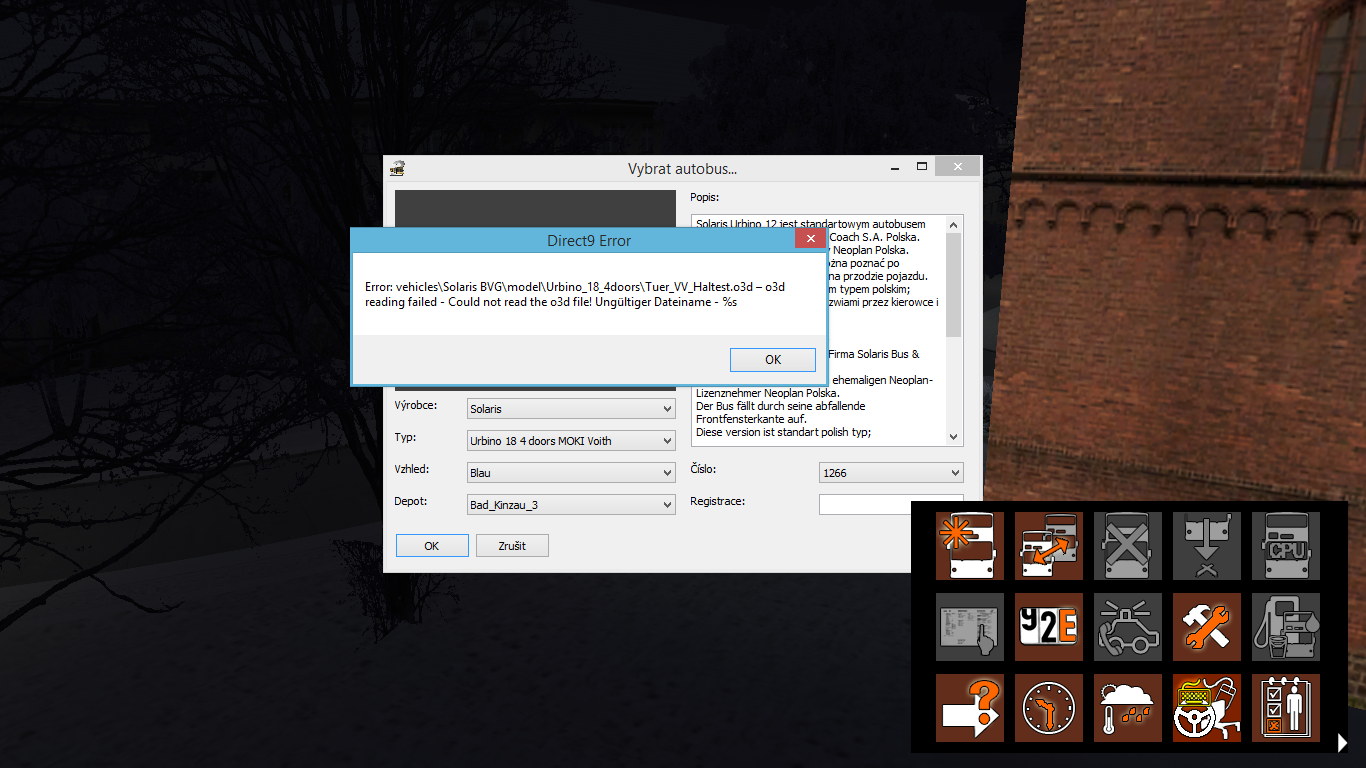Expand the Výrobce dropdown showing Solaris
The width and height of the screenshot is (1366, 768).
pos(571,409)
